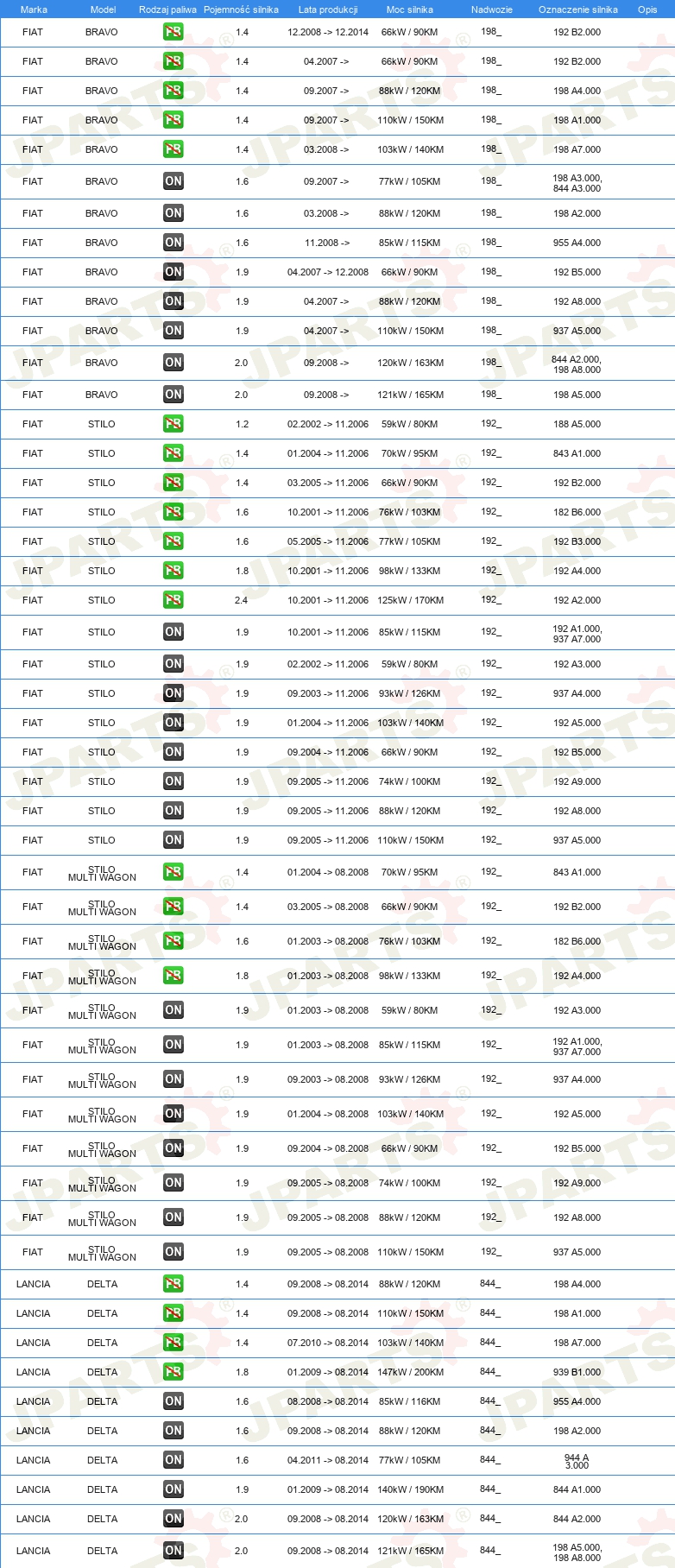The width and height of the screenshot is (675, 1568).
Task: Select the capacity value 2.4
Action: coord(242,600)
